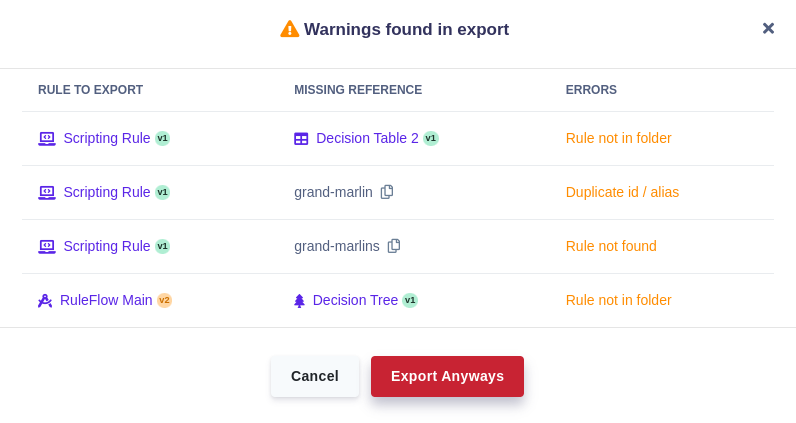Image resolution: width=796 pixels, height=423 pixels.
Task: Click the v1 badge beside Decision Table 2
Action: (x=431, y=138)
